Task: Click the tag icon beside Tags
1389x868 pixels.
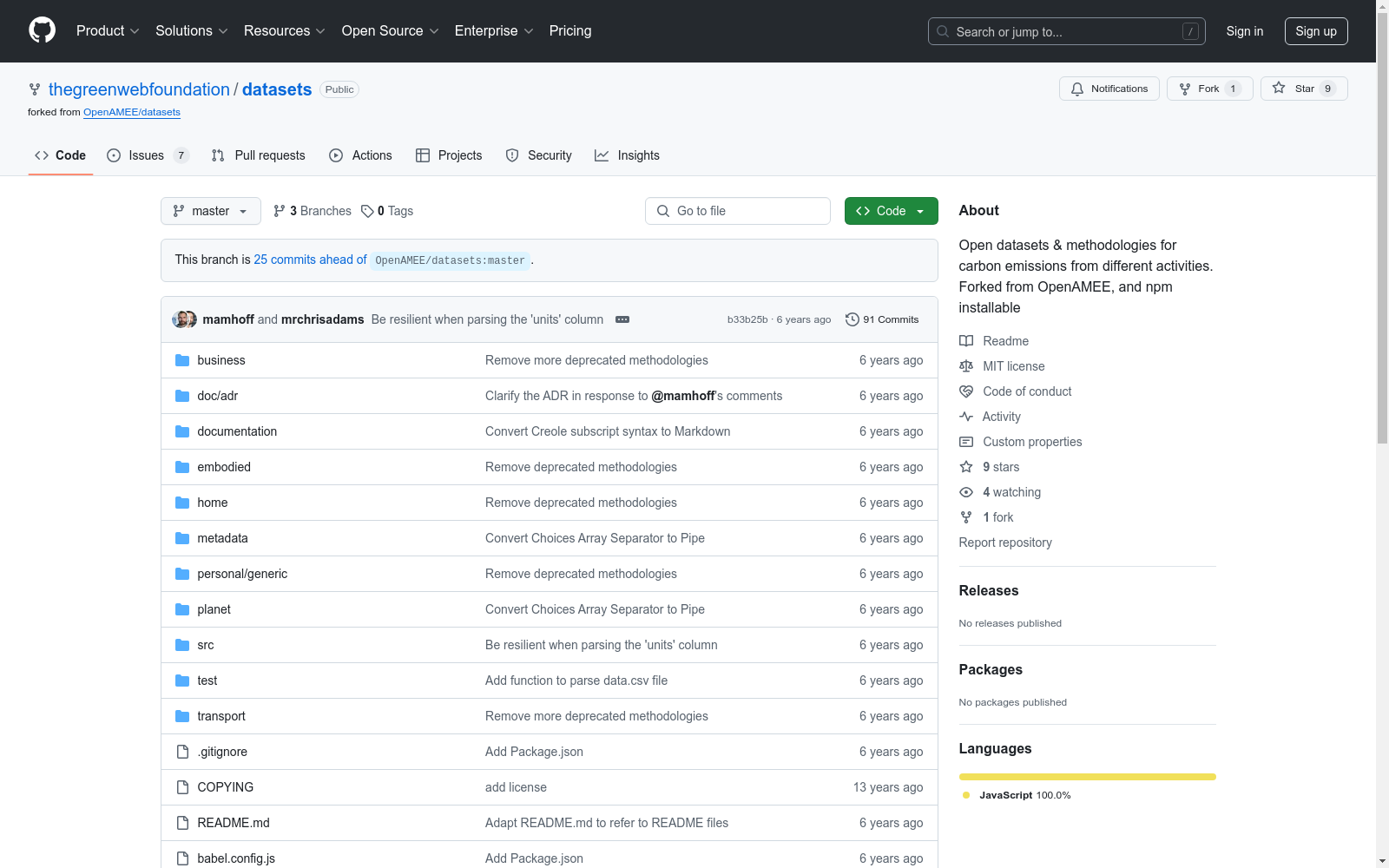Action: point(367,211)
